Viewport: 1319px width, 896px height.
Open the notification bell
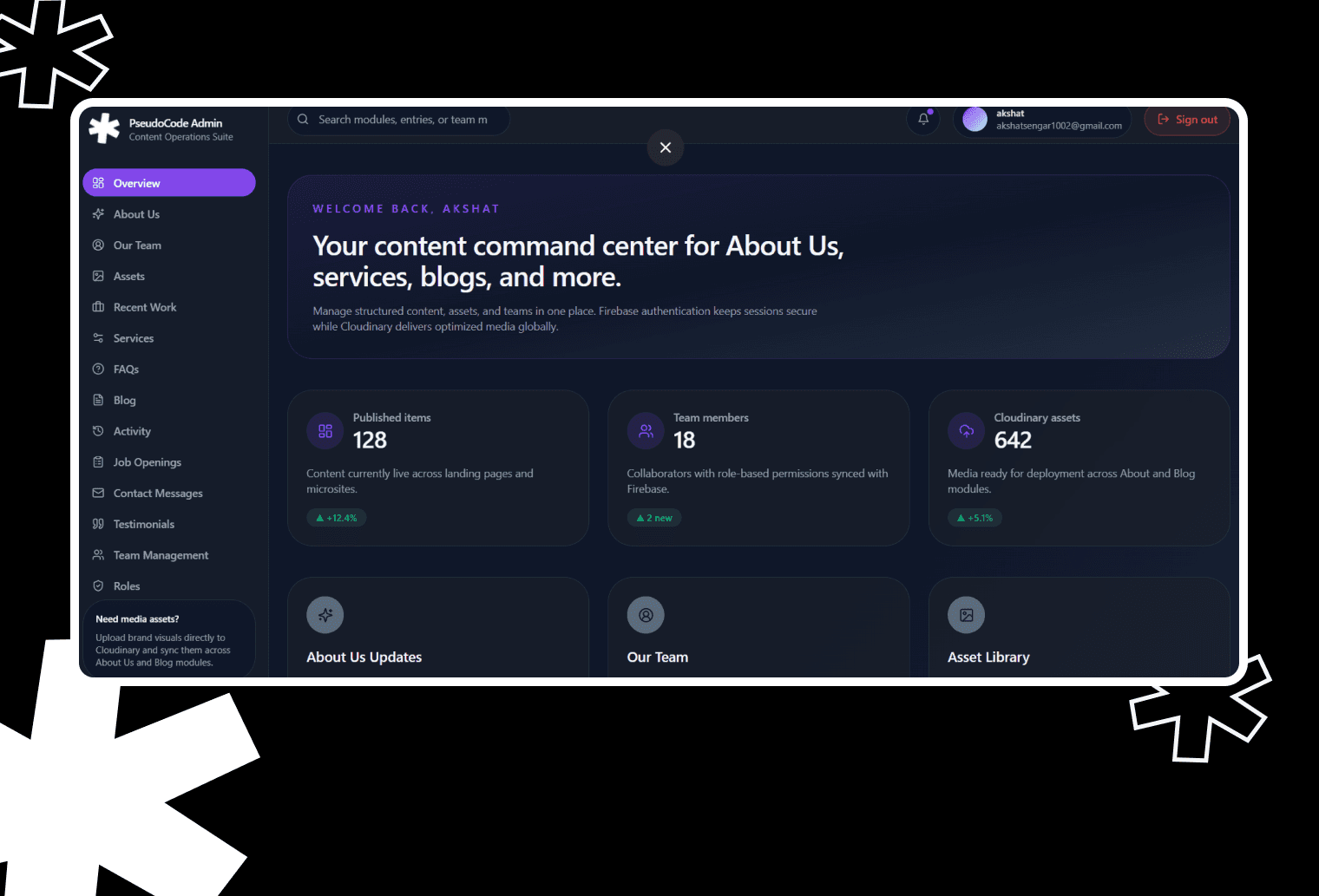922,119
